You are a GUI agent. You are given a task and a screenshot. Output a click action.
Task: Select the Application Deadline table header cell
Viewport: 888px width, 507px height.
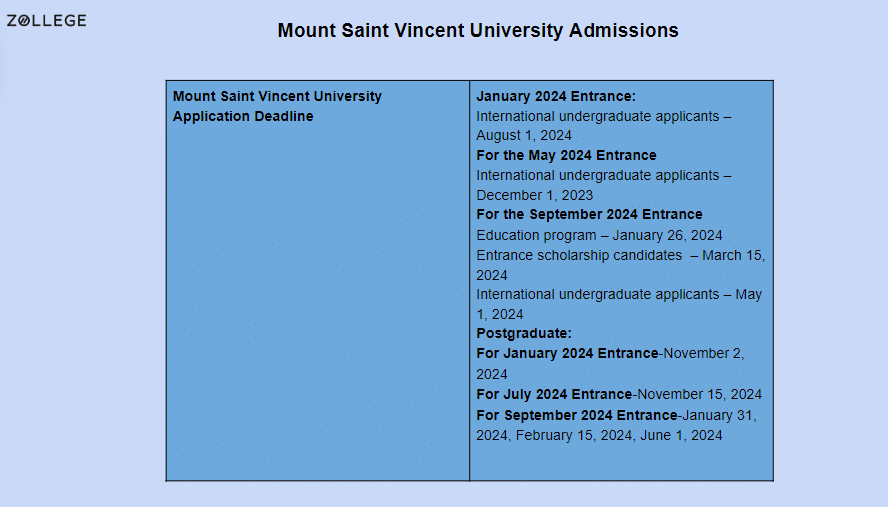(x=317, y=280)
